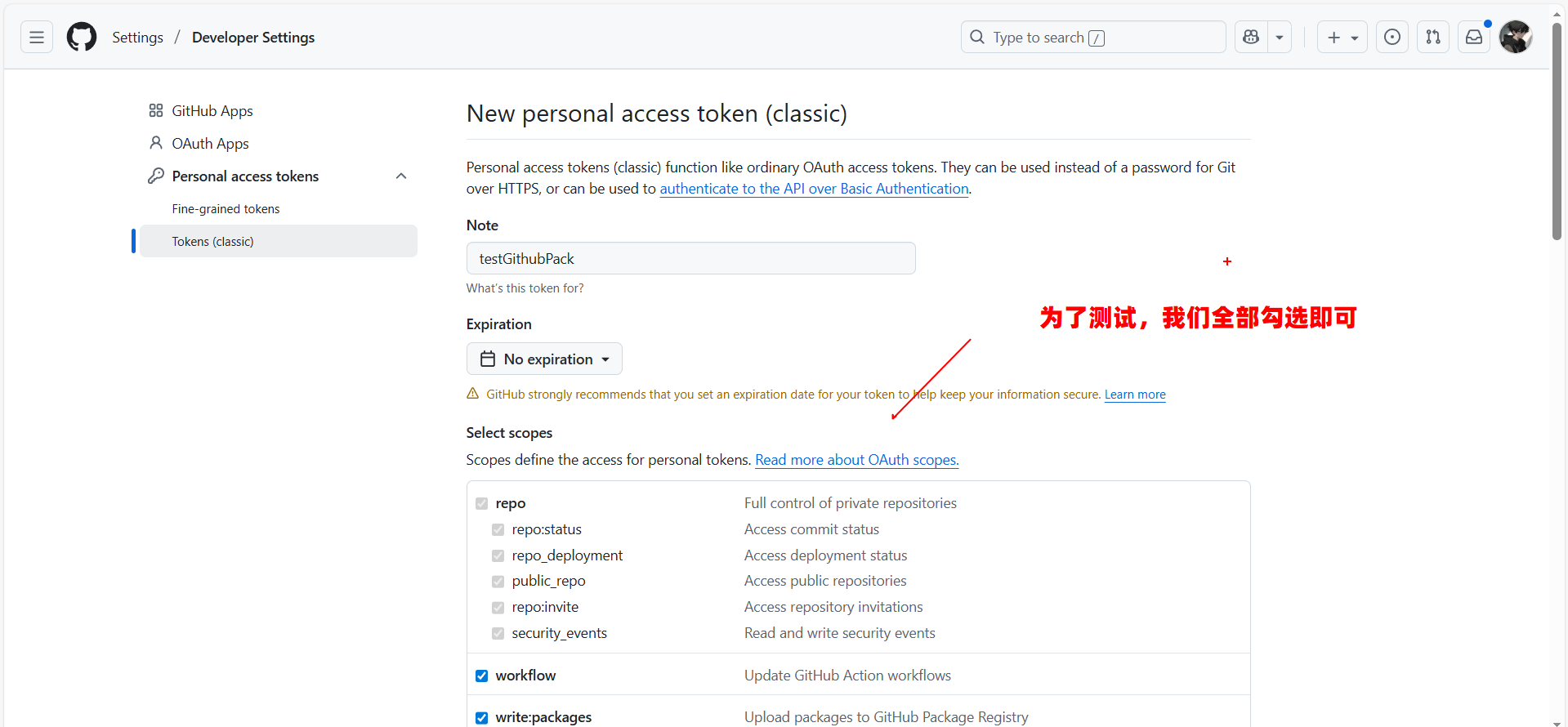The width and height of the screenshot is (1568, 727).
Task: Open the Issues icon in the header
Action: [1392, 38]
